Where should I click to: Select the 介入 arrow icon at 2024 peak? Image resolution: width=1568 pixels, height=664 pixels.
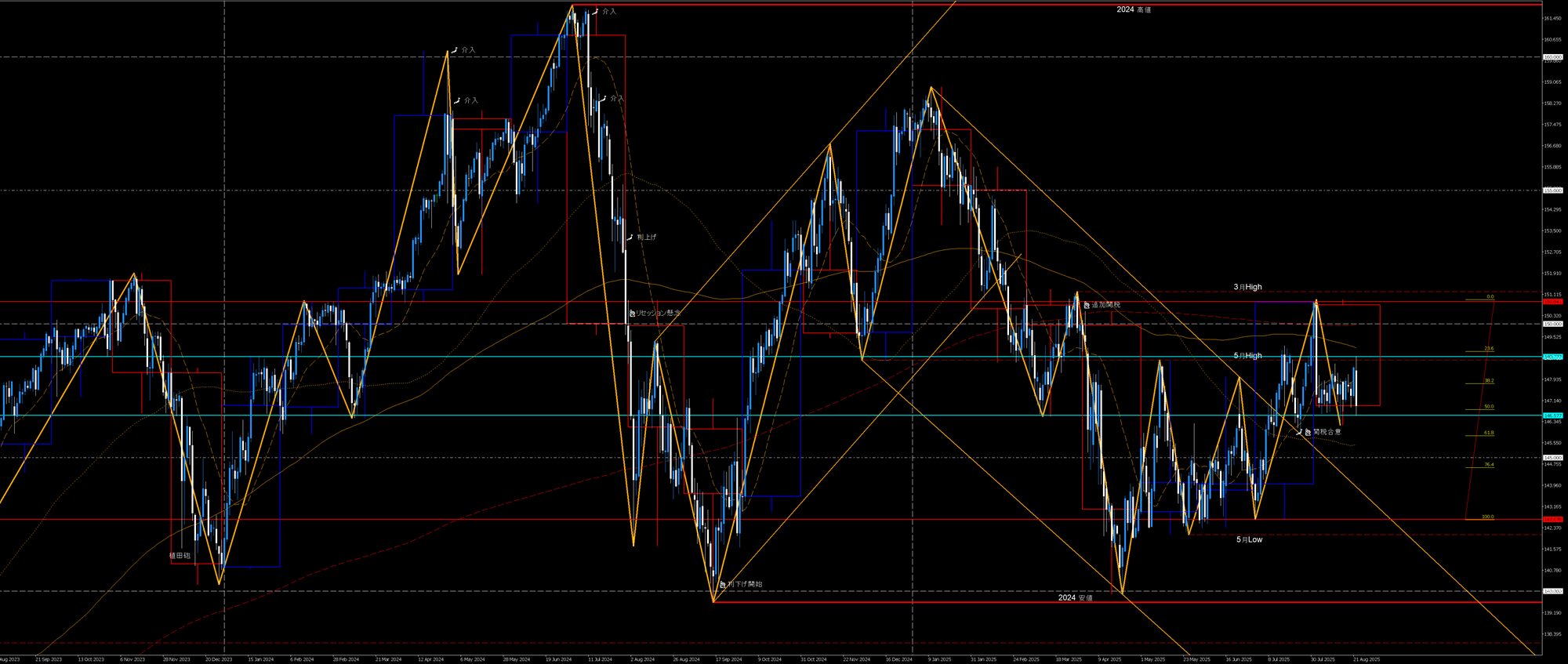pyautogui.click(x=596, y=12)
